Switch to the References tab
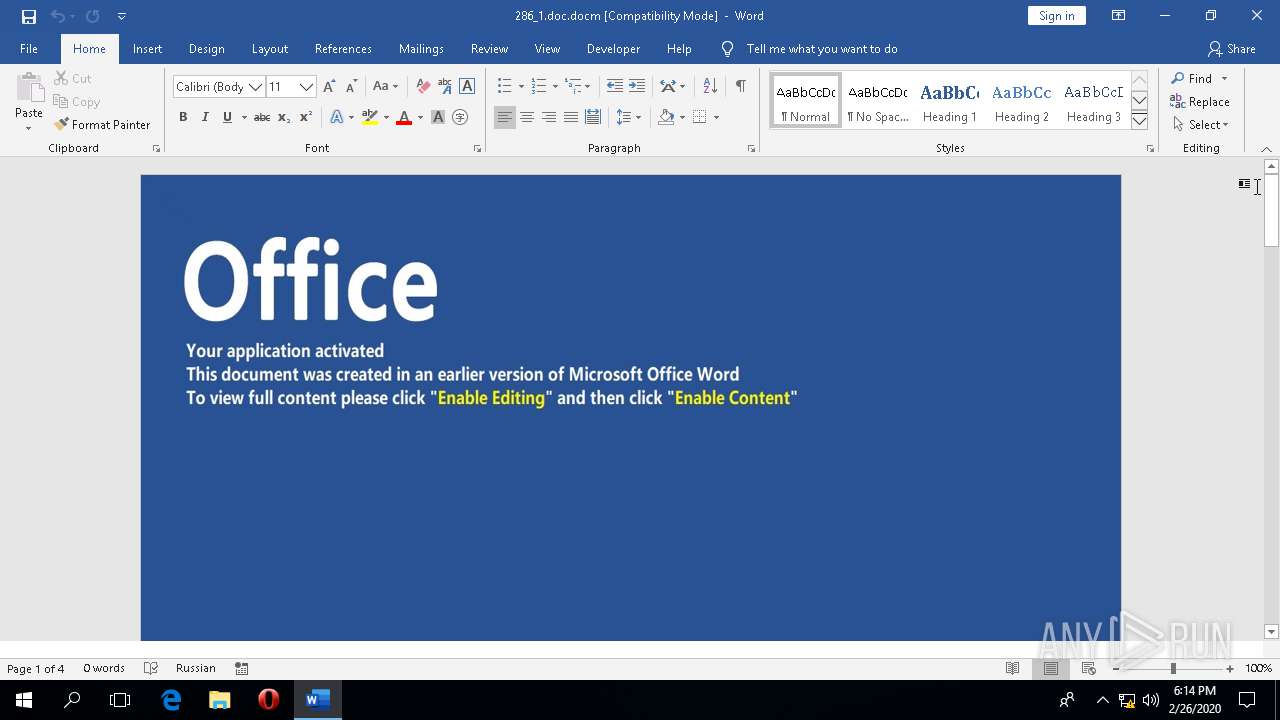1280x720 pixels. click(343, 49)
